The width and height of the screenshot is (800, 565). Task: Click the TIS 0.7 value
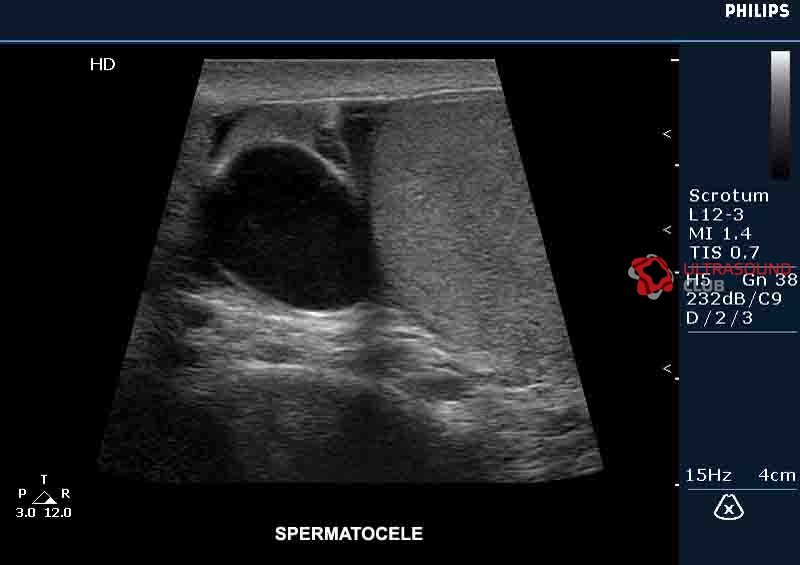click(724, 253)
